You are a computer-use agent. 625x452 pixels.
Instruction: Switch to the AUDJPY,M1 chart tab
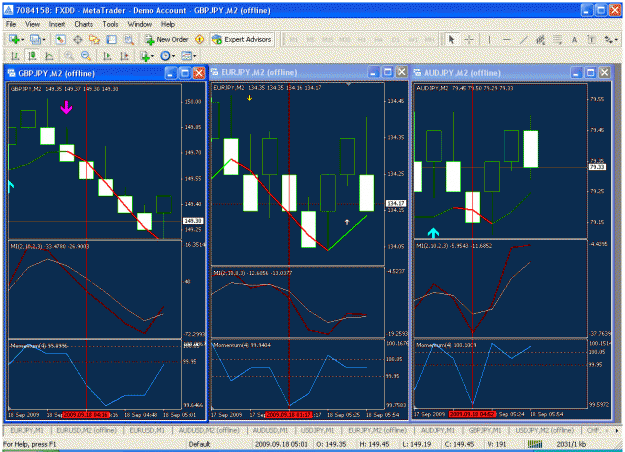438,430
